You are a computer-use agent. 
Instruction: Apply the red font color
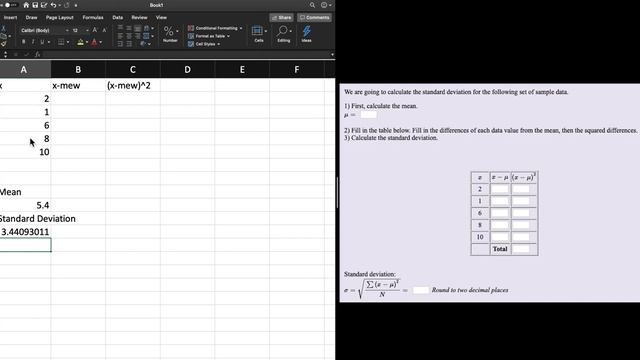[94, 42]
